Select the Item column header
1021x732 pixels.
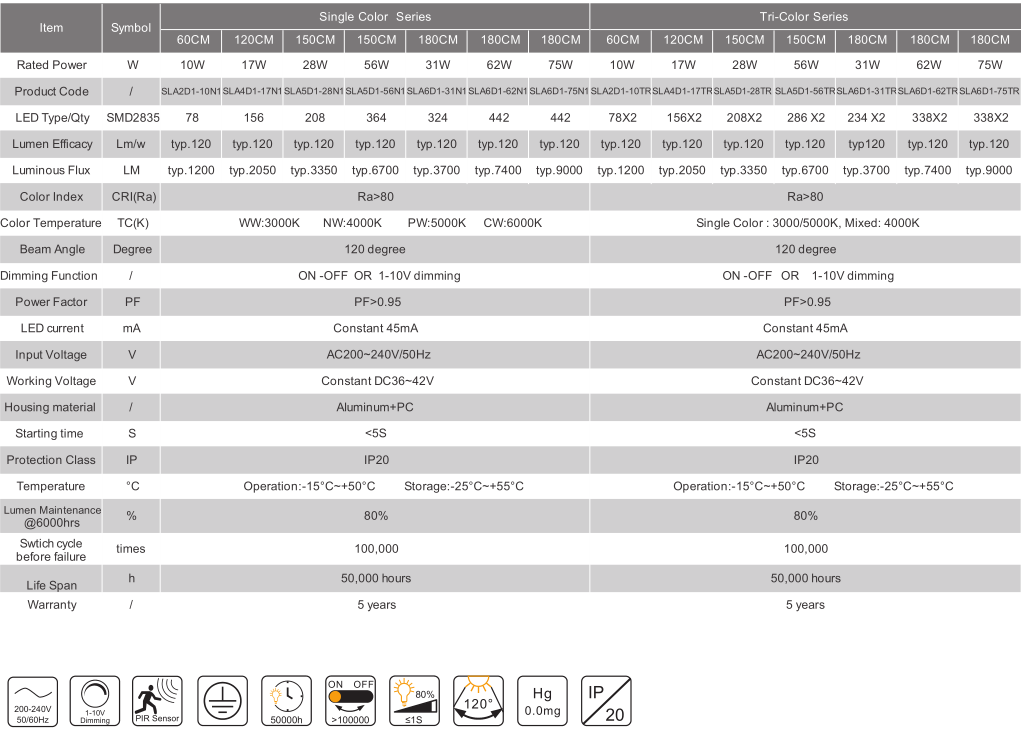pos(51,28)
